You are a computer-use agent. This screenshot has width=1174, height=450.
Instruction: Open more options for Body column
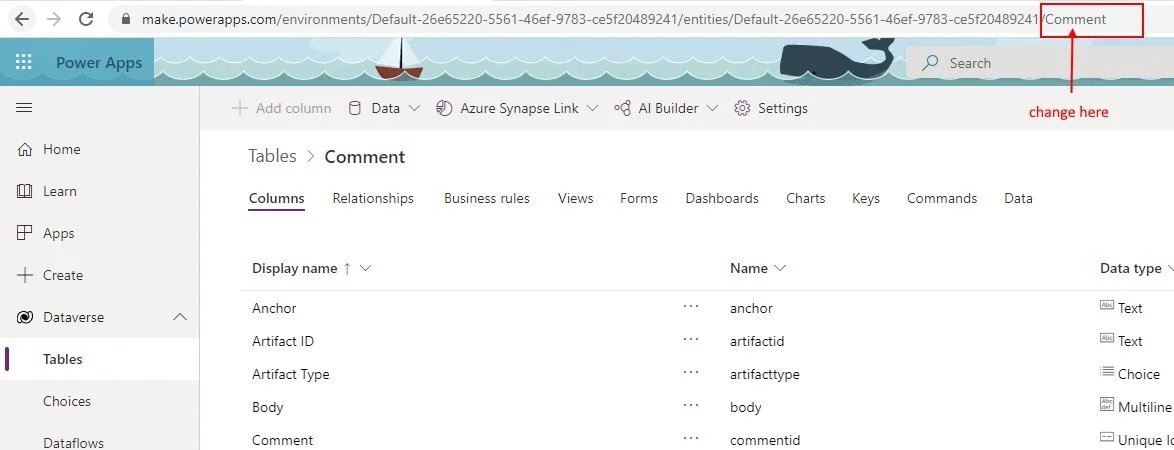pos(691,407)
